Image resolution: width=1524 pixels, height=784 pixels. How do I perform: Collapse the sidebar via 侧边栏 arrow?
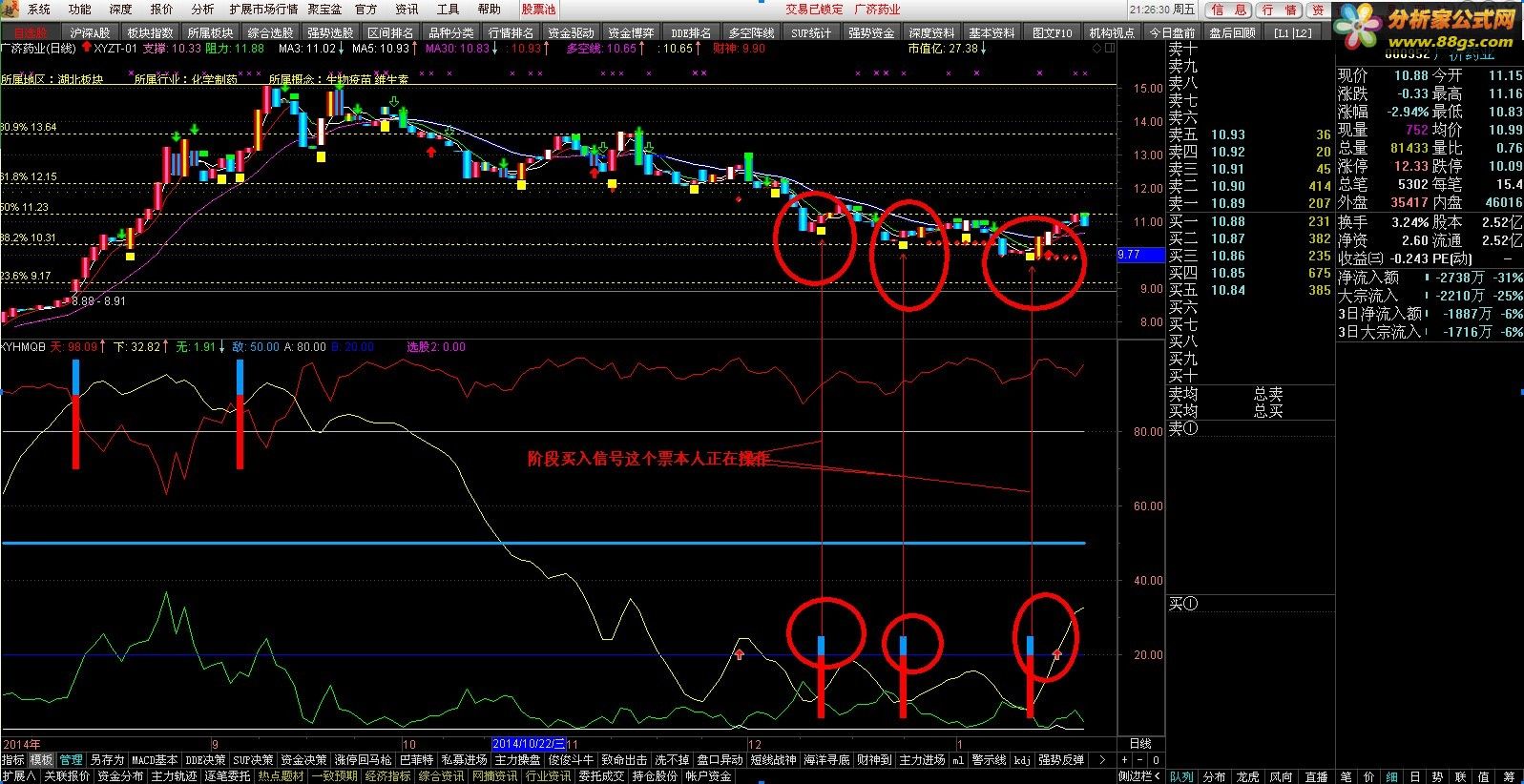coord(1140,776)
